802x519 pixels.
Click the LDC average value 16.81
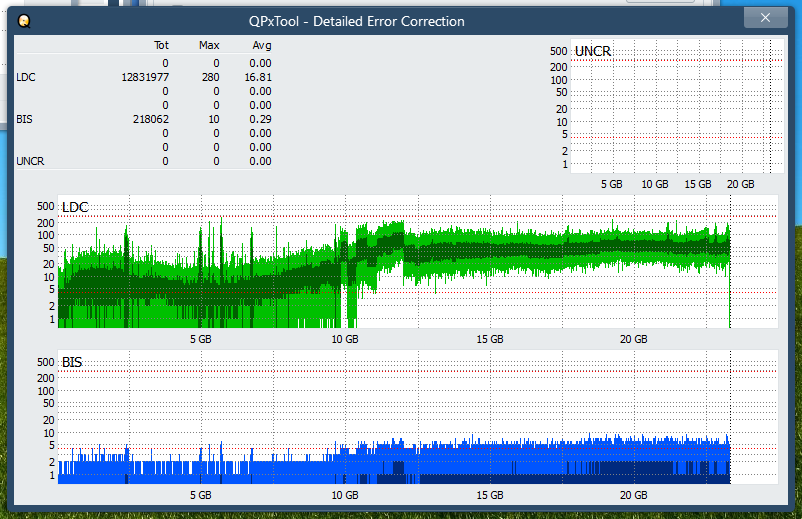click(x=259, y=77)
